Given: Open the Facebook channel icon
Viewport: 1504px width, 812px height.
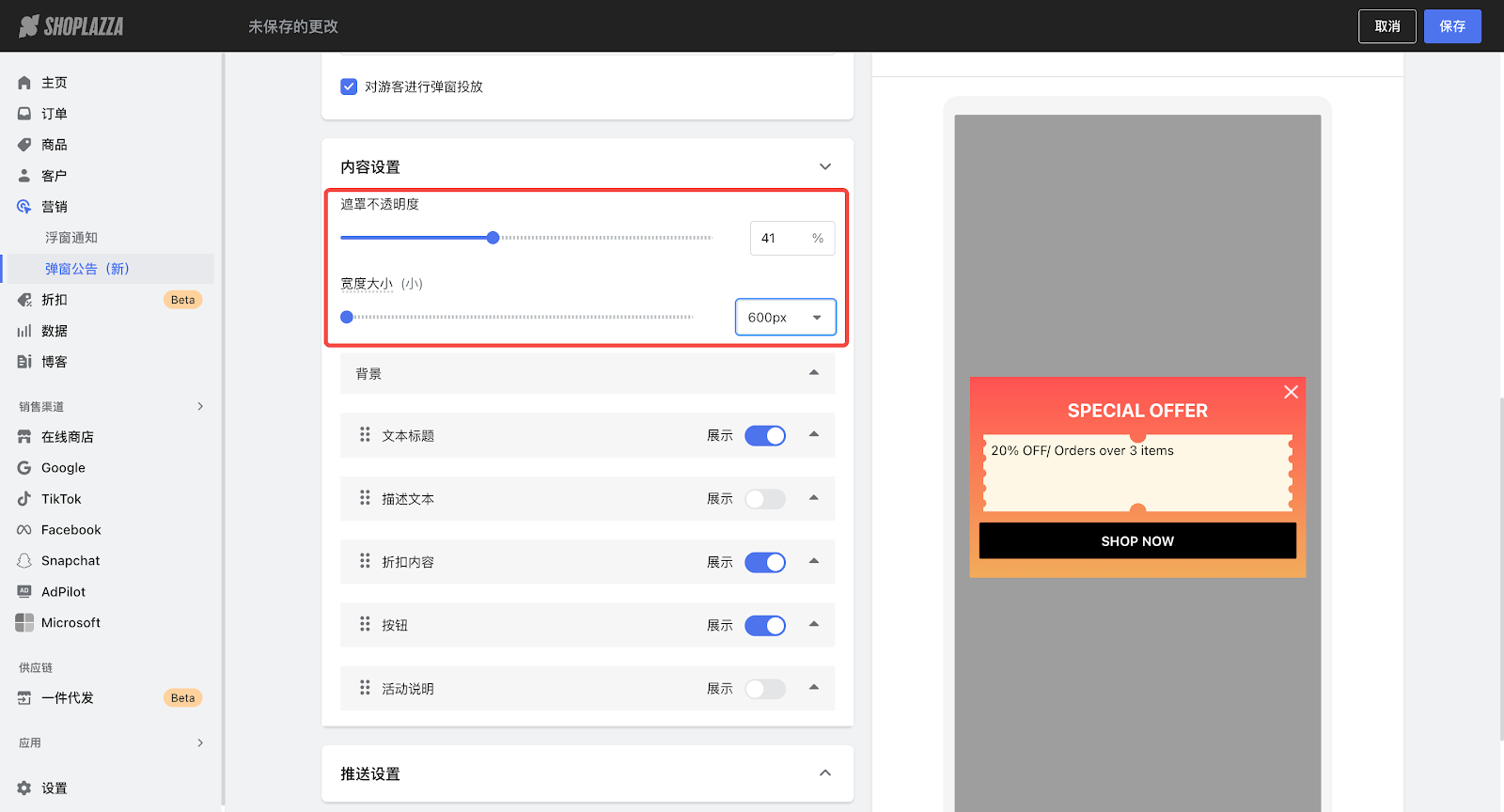Looking at the screenshot, I should [x=24, y=530].
